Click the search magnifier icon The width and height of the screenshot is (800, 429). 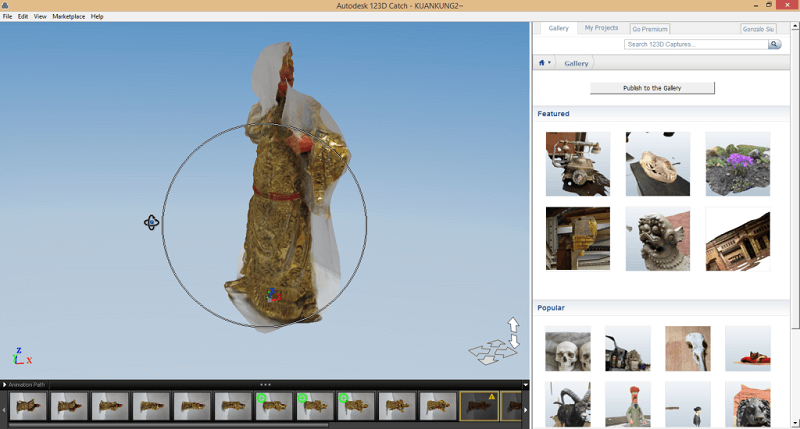(774, 44)
